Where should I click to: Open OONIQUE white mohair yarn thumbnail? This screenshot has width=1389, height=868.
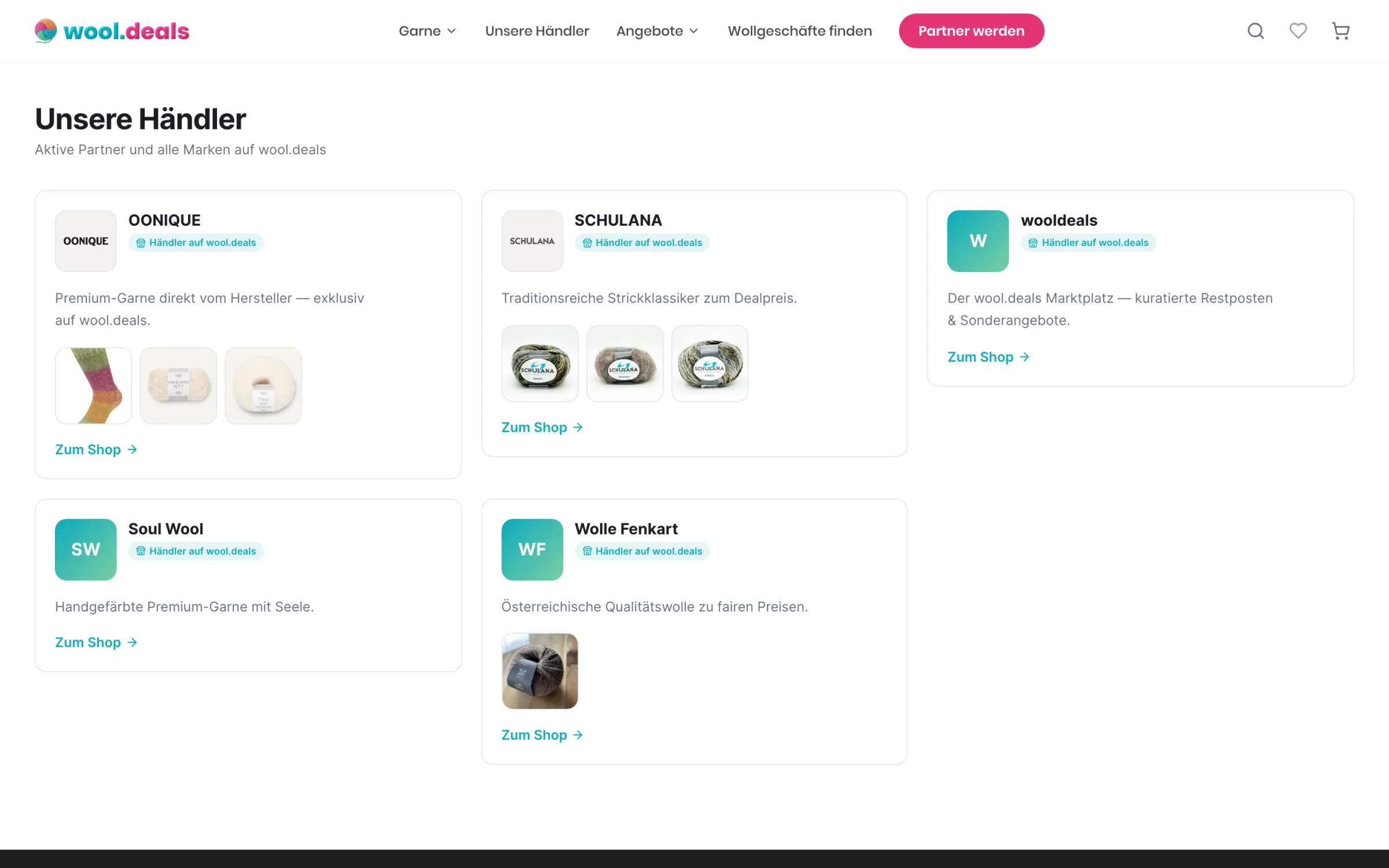click(263, 385)
